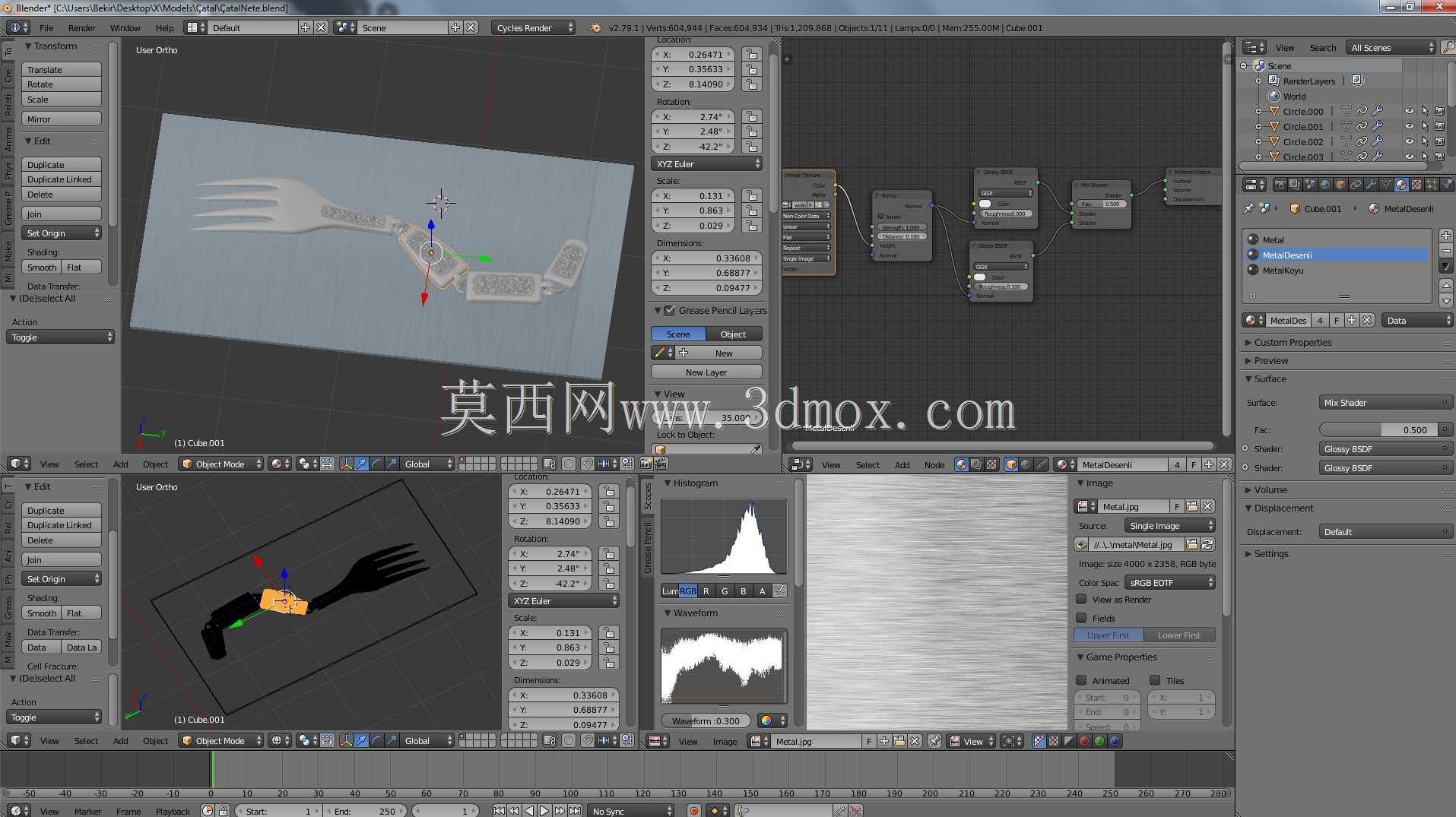Open the Surface Mix Shader dropdown

click(1385, 403)
